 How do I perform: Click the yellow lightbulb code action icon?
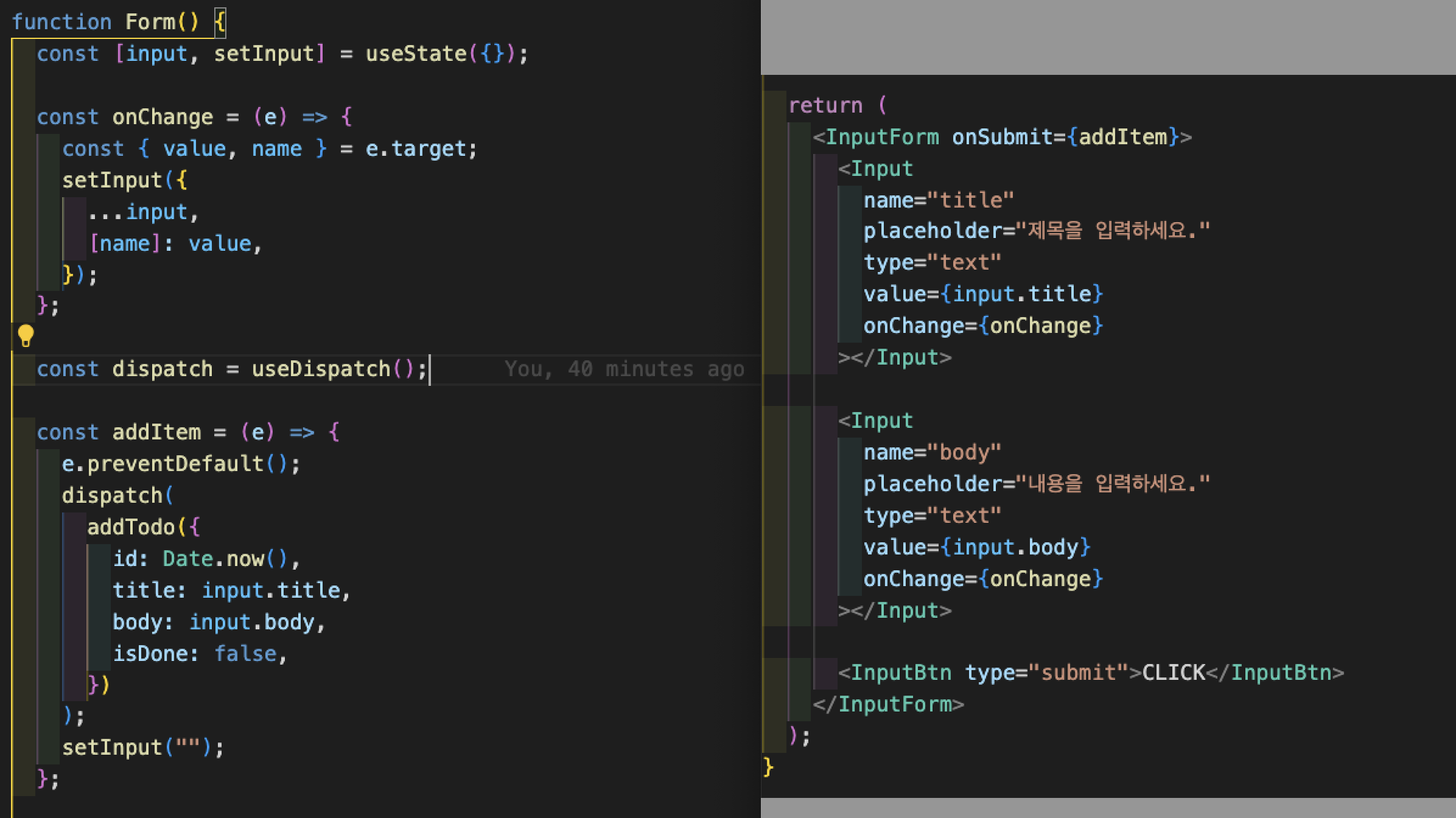(x=26, y=336)
